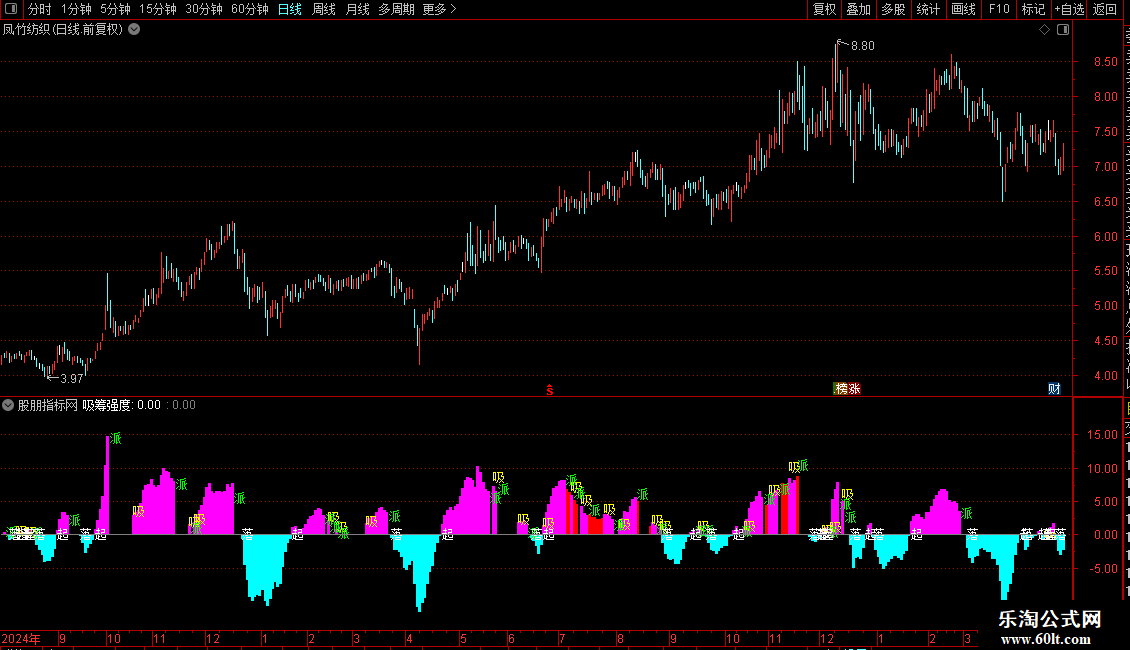The height and width of the screenshot is (650, 1130).
Task: Toggle the side panel icon in chart header
Action: point(1063,30)
